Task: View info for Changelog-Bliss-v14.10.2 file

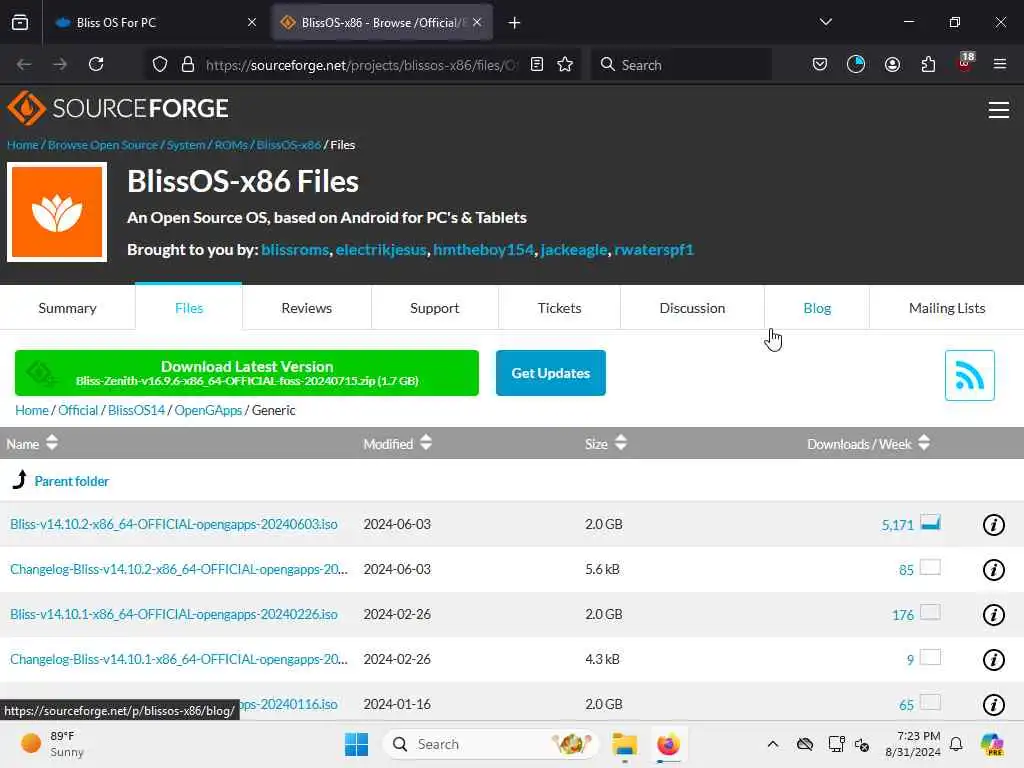Action: pyautogui.click(x=993, y=569)
